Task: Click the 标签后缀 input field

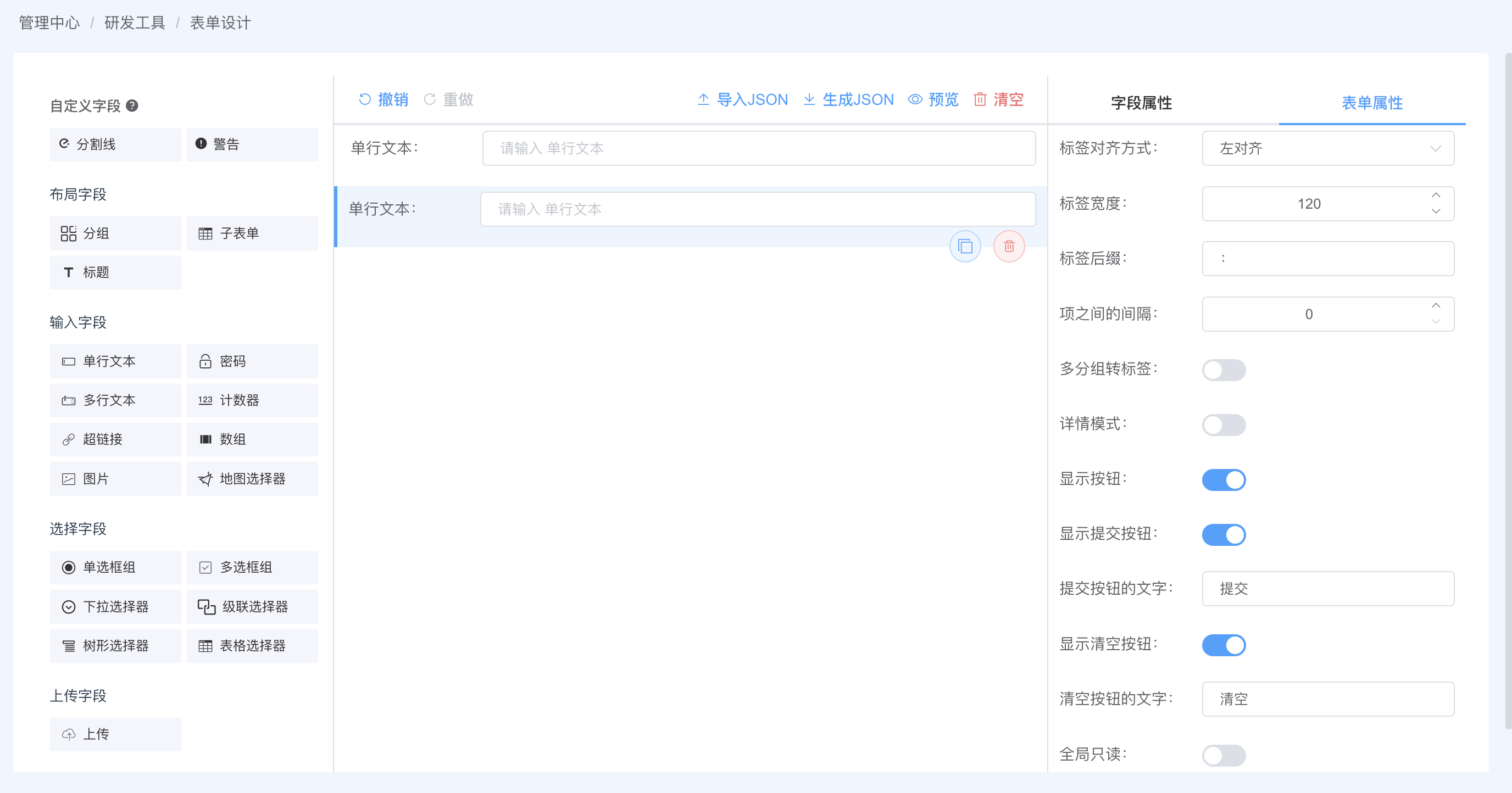Action: 1328,259
